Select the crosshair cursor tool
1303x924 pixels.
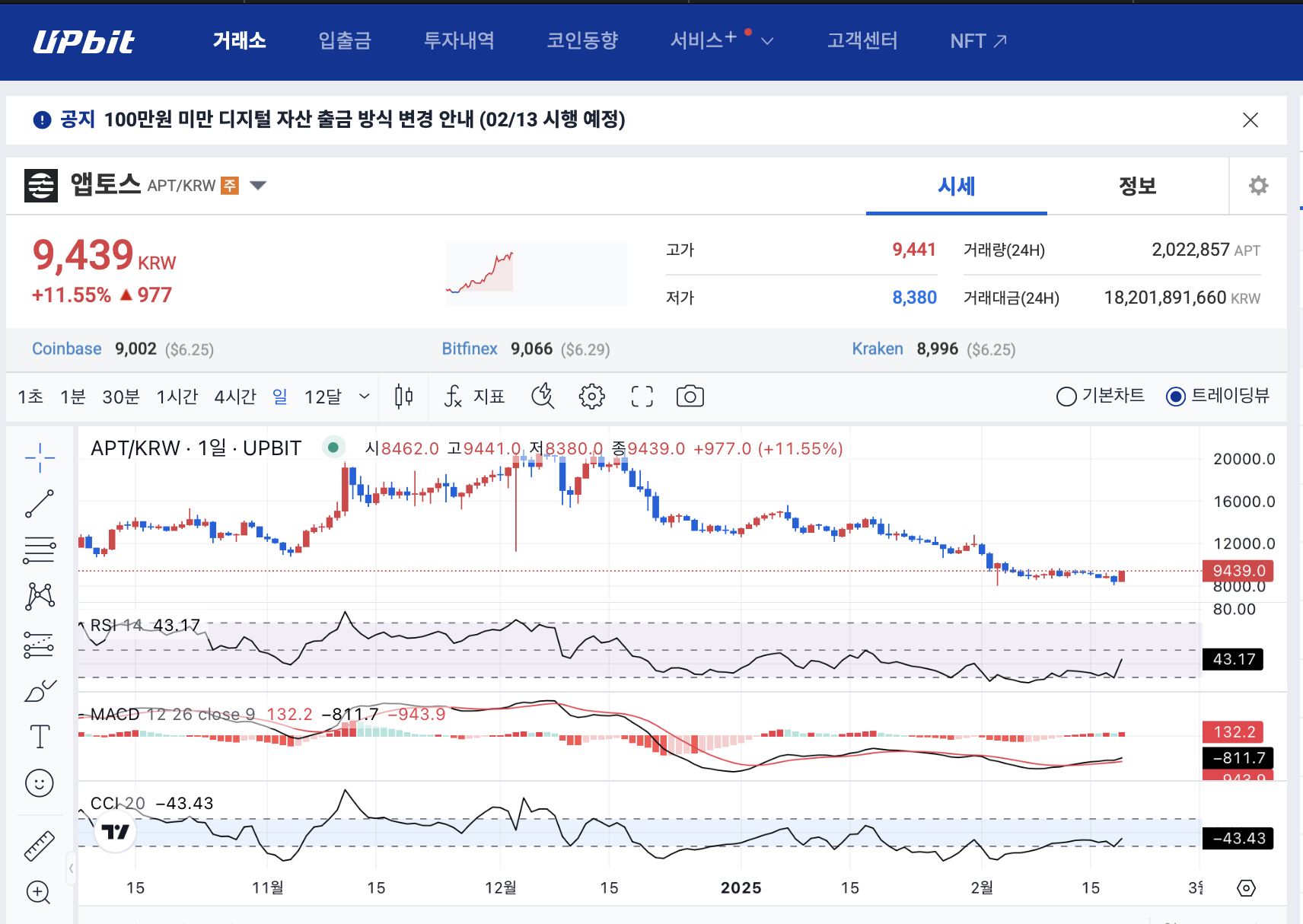tap(40, 457)
